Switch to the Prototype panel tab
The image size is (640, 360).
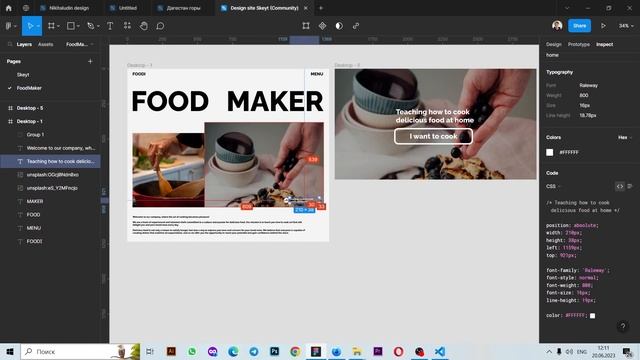click(579, 44)
